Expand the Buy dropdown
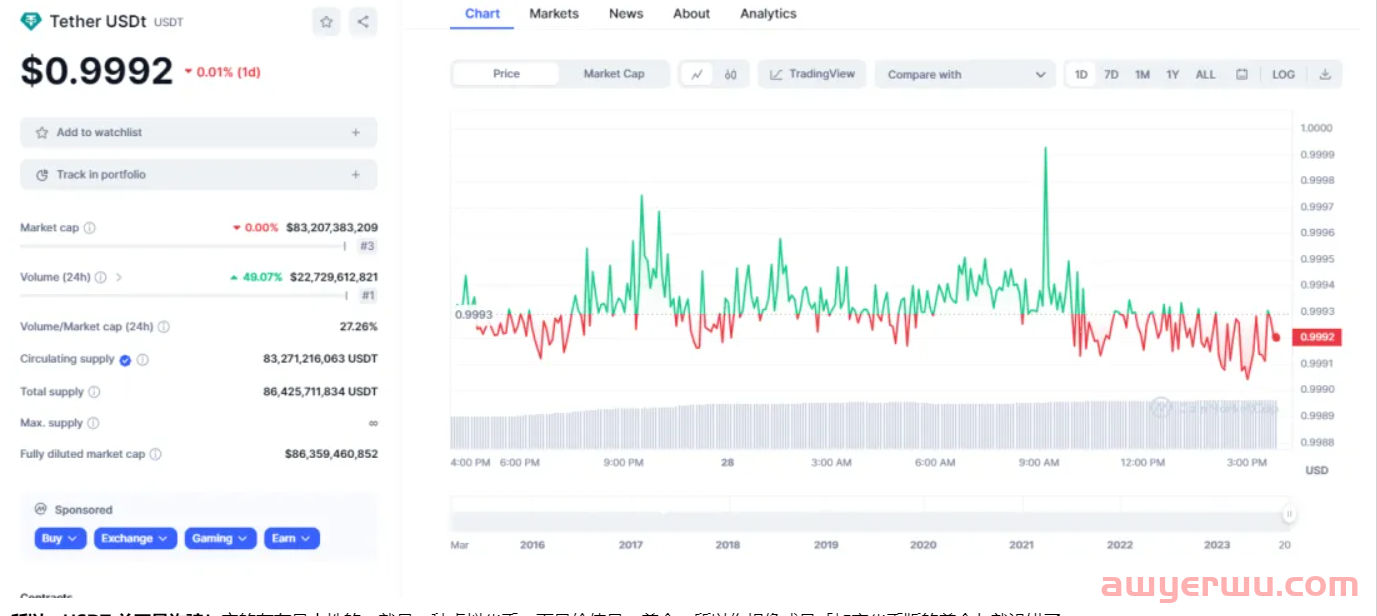 [61, 538]
